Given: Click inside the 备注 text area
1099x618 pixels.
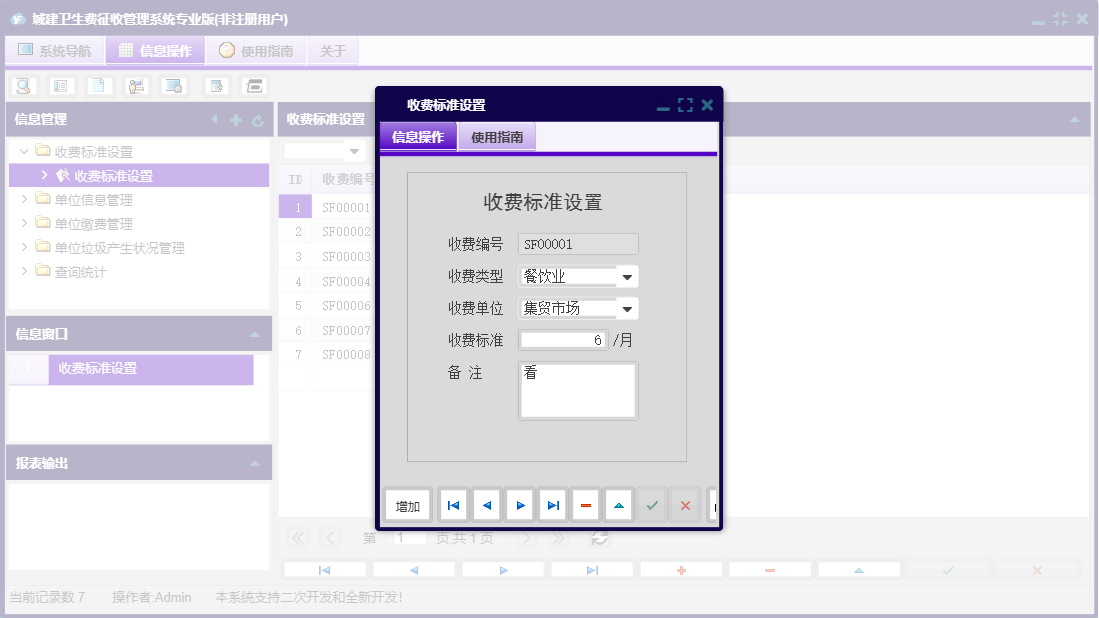Looking at the screenshot, I should point(578,391).
